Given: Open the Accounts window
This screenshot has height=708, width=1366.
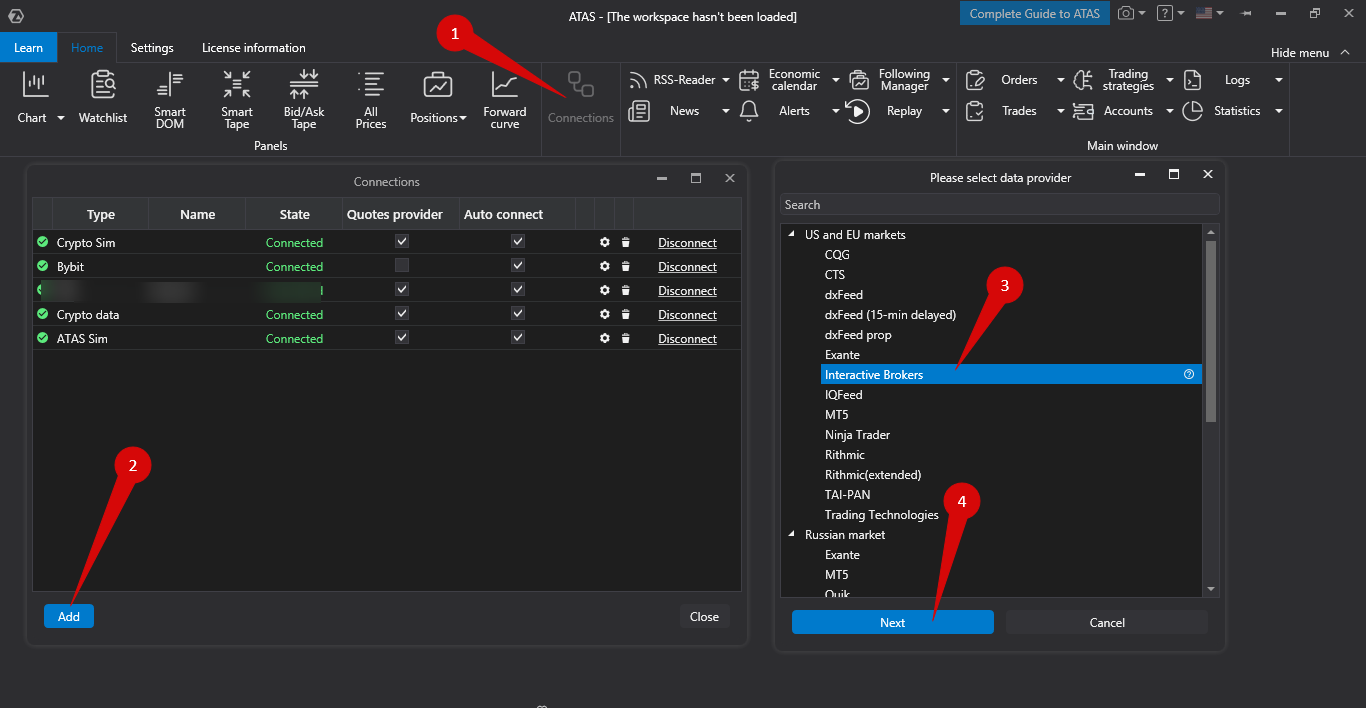Looking at the screenshot, I should (x=1115, y=111).
